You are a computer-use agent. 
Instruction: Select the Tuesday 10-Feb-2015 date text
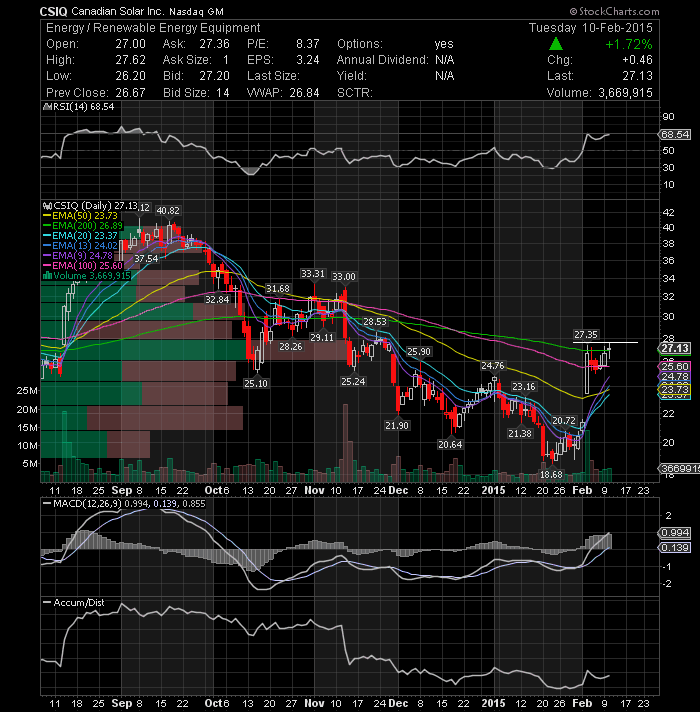pos(591,28)
